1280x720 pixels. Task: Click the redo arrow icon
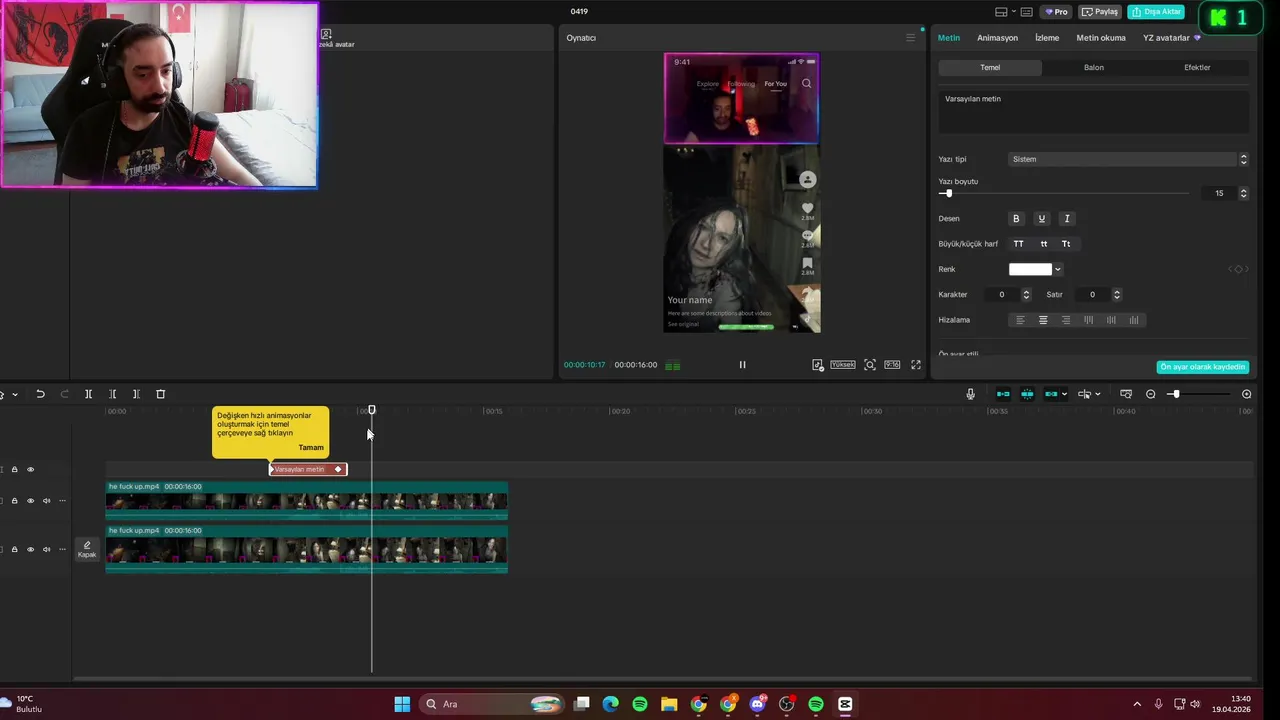[x=64, y=394]
